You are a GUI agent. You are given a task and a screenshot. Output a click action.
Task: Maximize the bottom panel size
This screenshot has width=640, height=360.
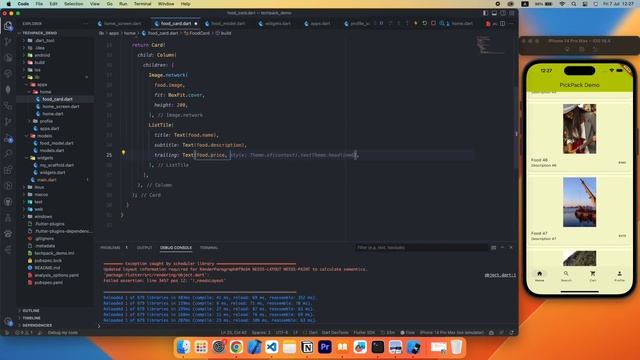point(502,247)
